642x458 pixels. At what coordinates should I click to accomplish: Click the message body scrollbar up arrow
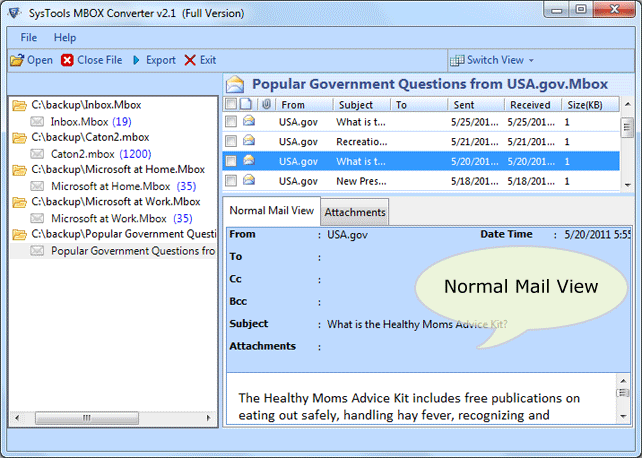(x=623, y=381)
